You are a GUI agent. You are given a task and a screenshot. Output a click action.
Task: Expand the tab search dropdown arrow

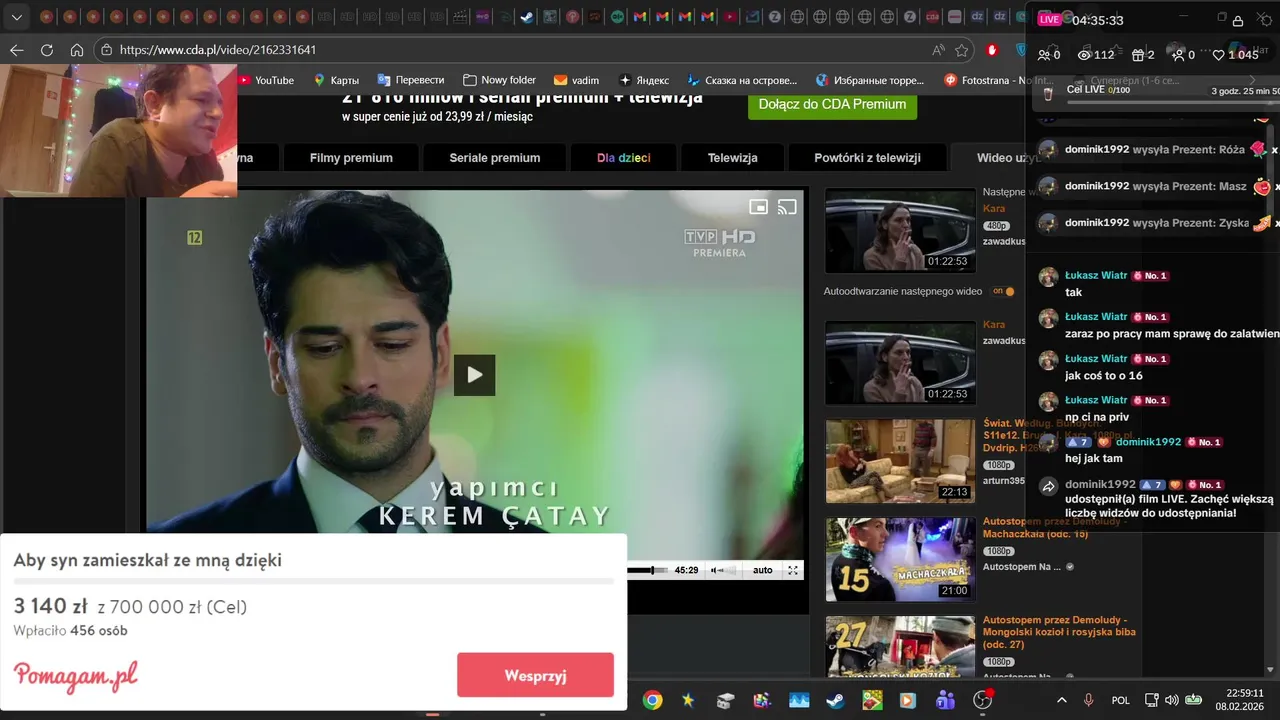(16, 17)
